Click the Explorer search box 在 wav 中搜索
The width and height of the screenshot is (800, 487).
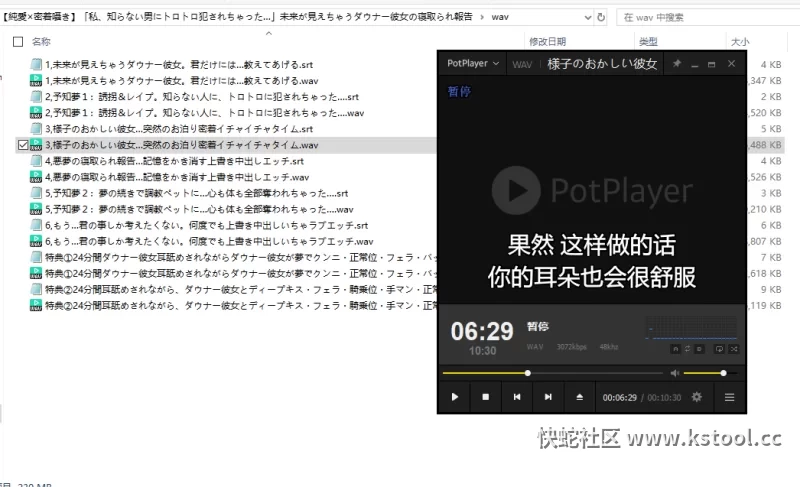click(x=709, y=17)
